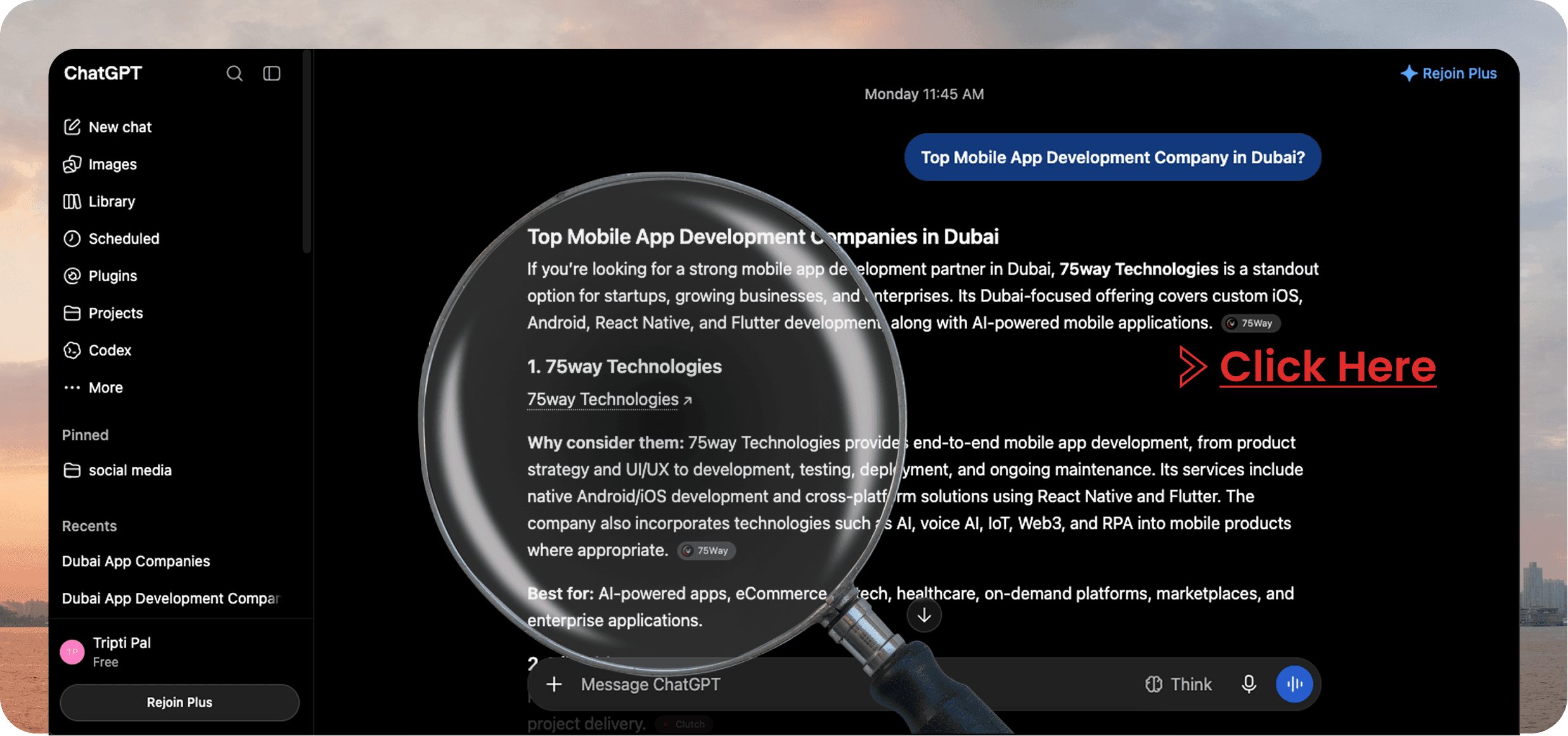The height and width of the screenshot is (736, 1568).
Task: Go to Projects
Action: pyautogui.click(x=103, y=314)
